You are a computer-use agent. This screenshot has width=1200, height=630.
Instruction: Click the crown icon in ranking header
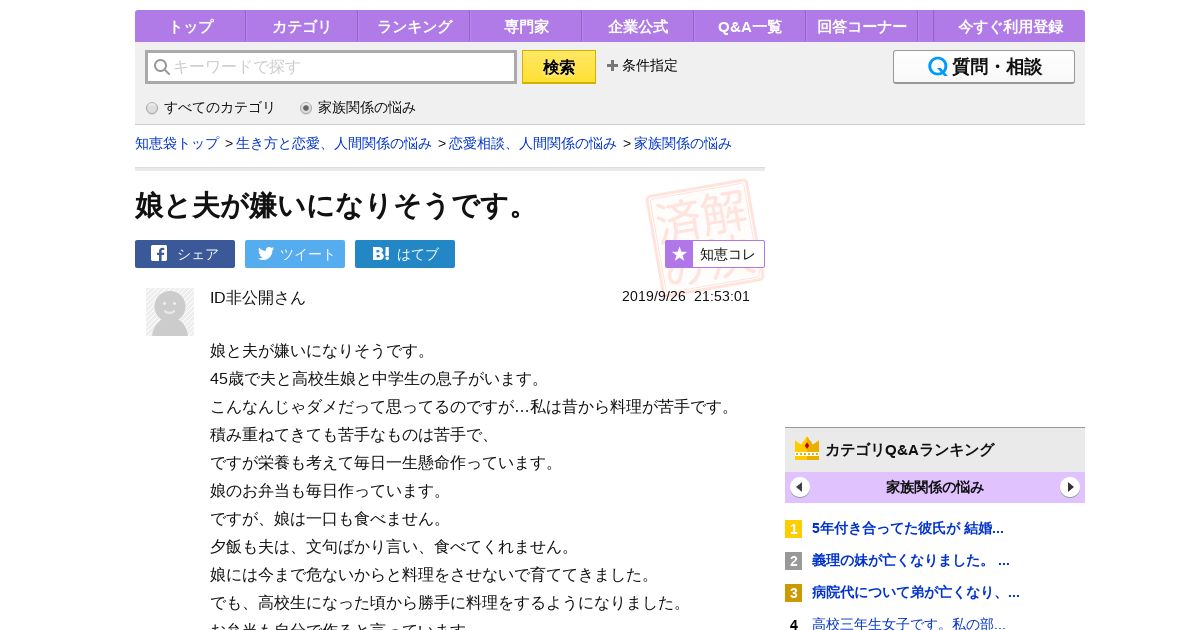(807, 449)
